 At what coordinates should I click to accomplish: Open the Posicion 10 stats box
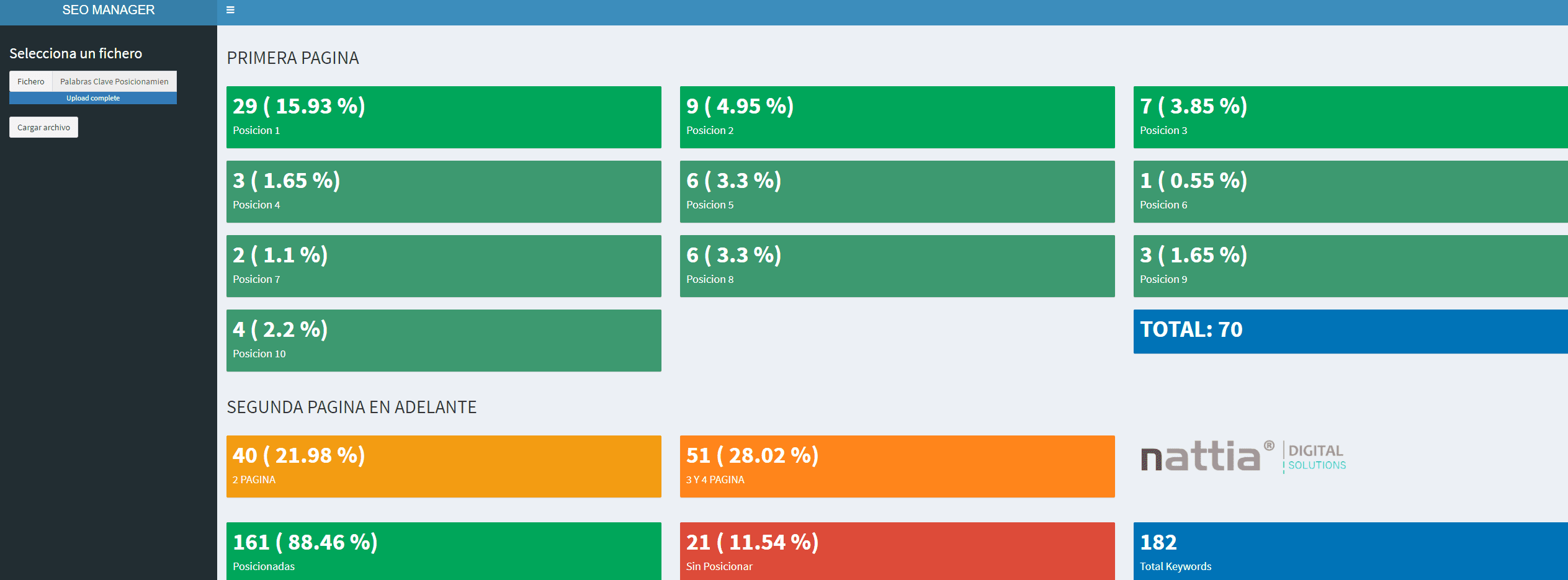[x=444, y=341]
